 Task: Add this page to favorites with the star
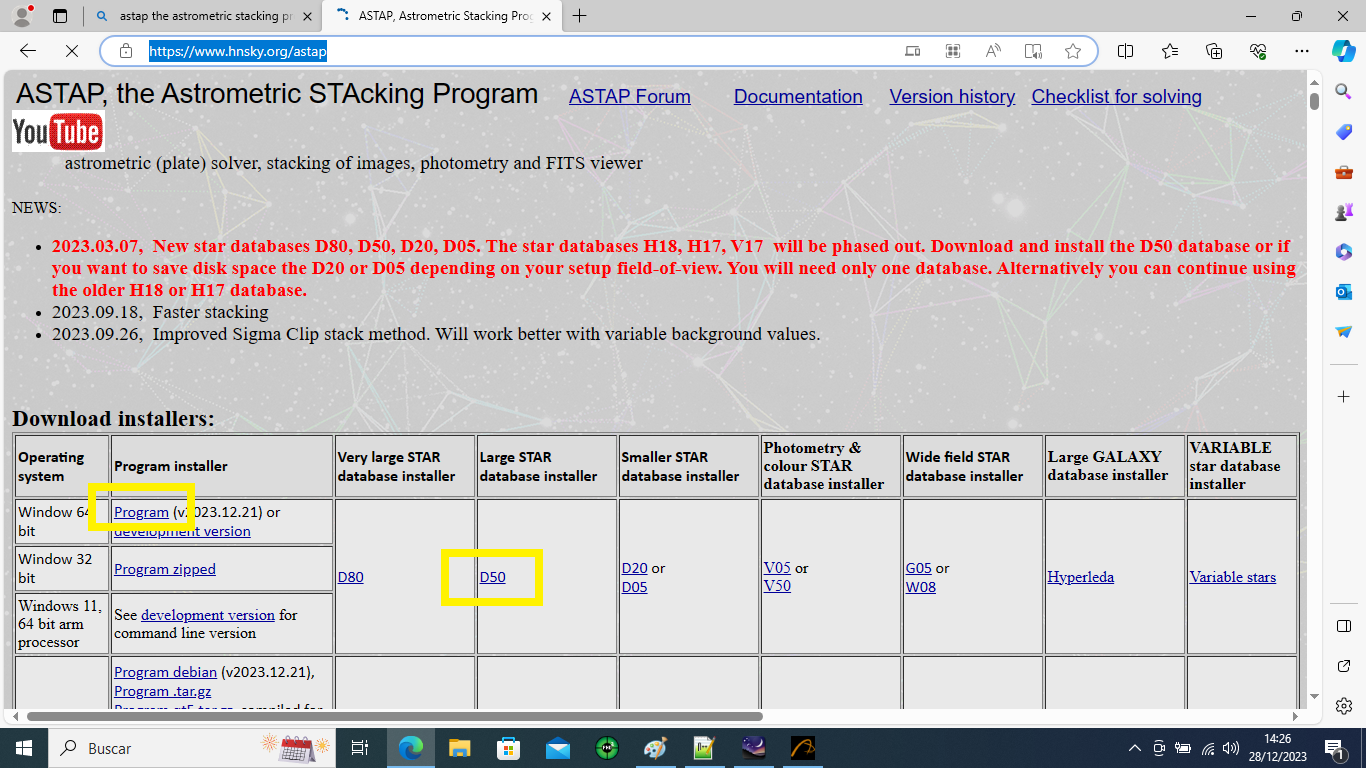pyautogui.click(x=1073, y=51)
